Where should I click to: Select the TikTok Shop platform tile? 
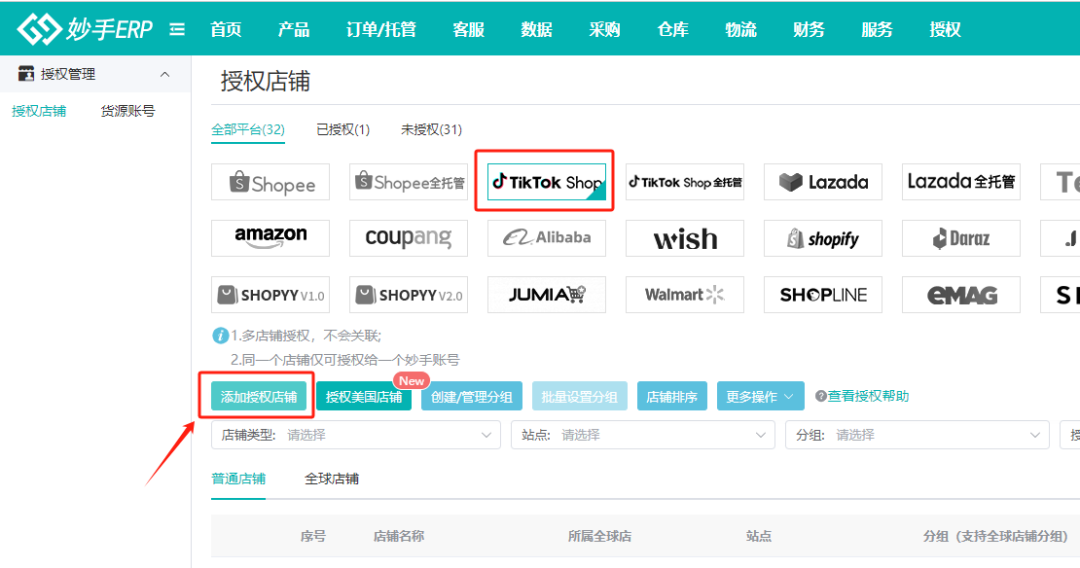tap(547, 182)
